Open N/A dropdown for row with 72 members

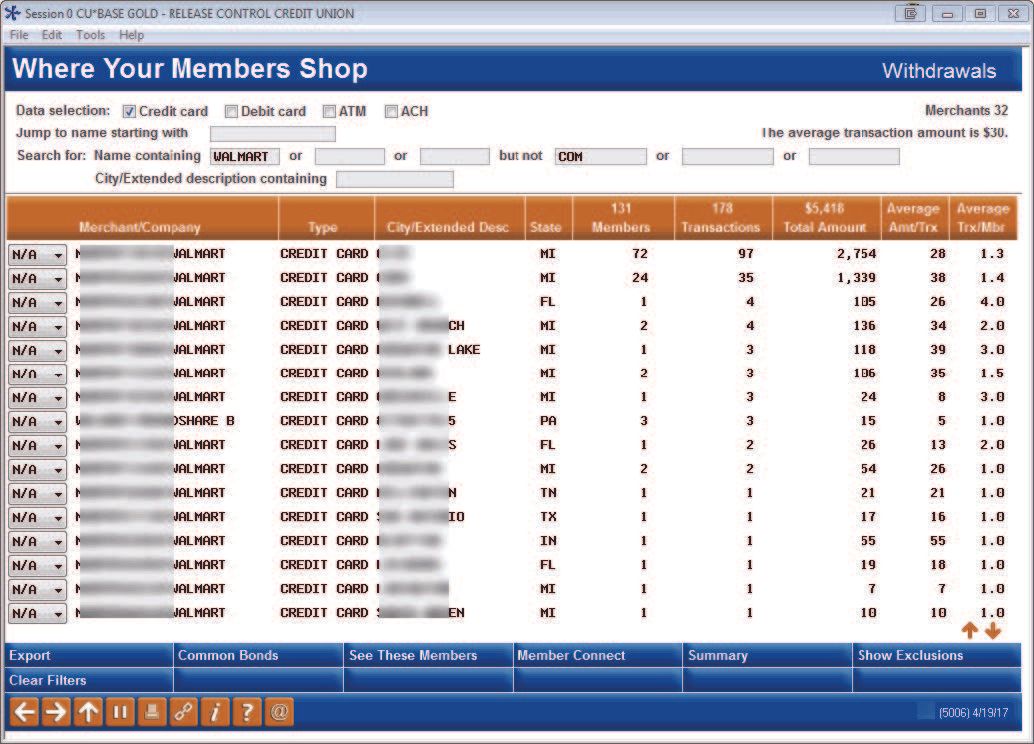click(x=38, y=255)
